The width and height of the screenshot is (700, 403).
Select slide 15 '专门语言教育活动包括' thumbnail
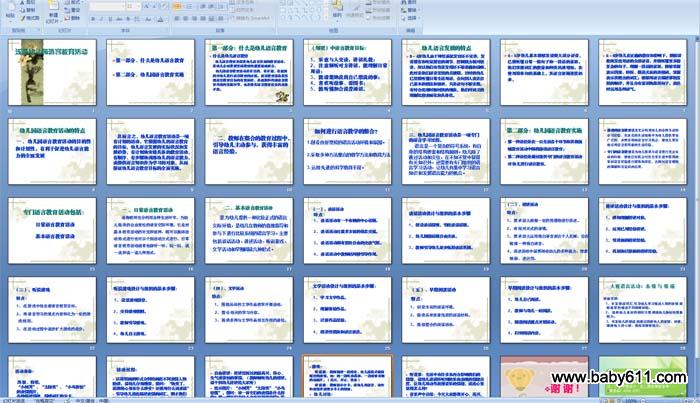pos(52,231)
